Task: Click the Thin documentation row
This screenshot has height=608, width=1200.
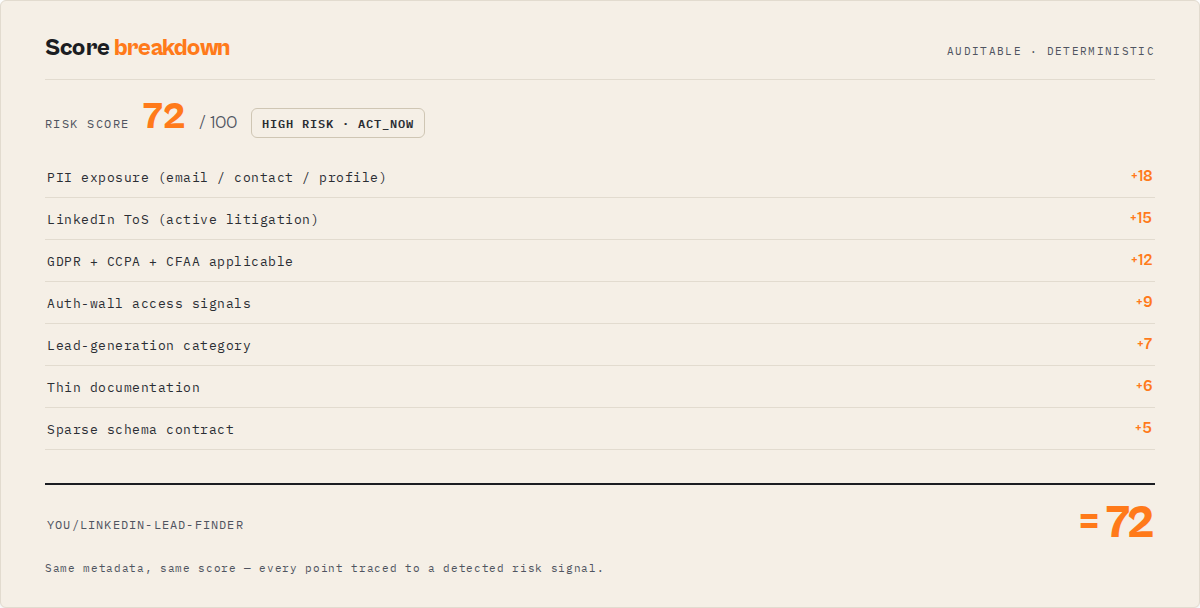Action: [600, 387]
